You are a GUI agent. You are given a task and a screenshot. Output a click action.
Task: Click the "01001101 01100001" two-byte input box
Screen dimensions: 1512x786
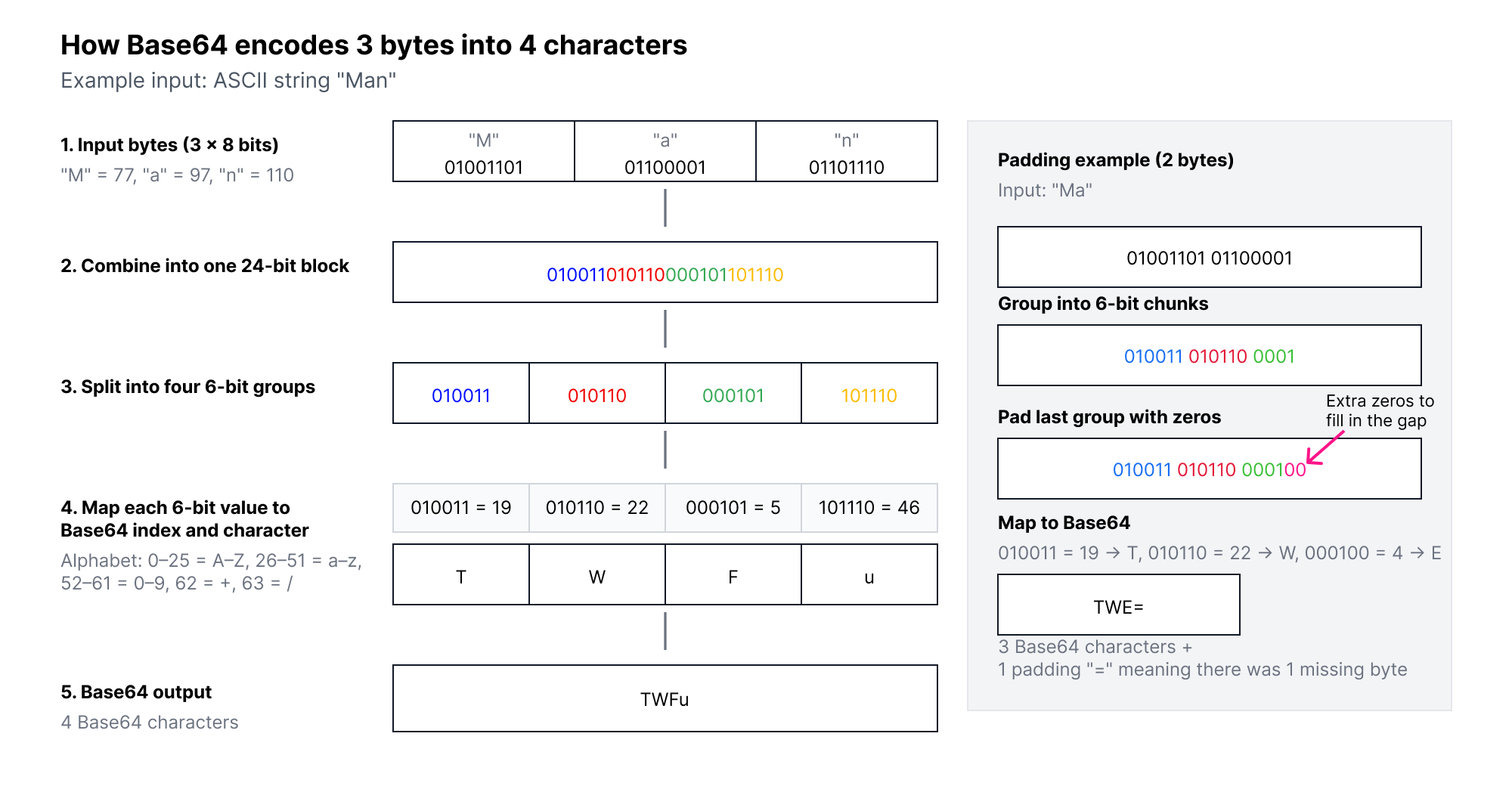(1210, 258)
